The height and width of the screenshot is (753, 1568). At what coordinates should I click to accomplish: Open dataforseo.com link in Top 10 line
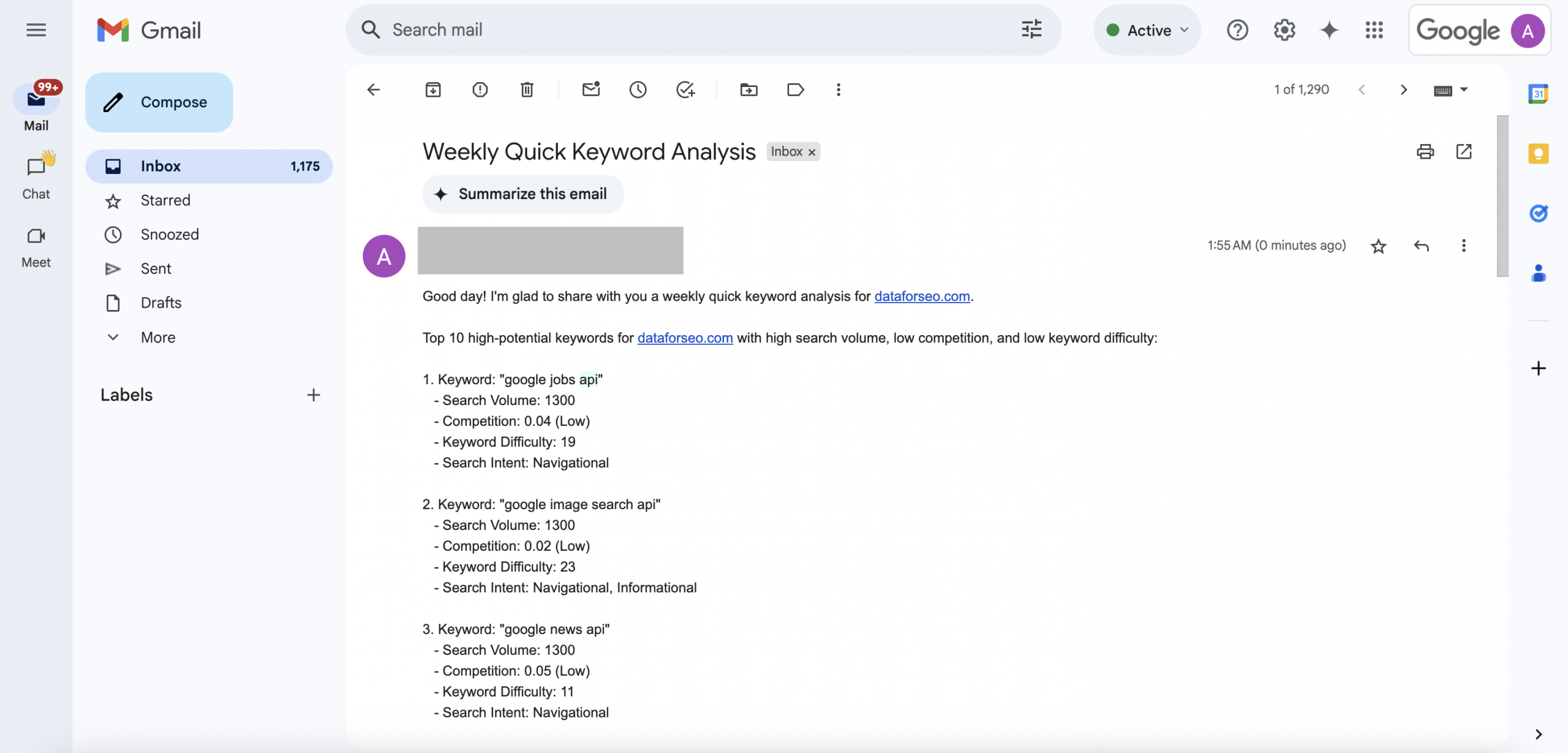[685, 338]
